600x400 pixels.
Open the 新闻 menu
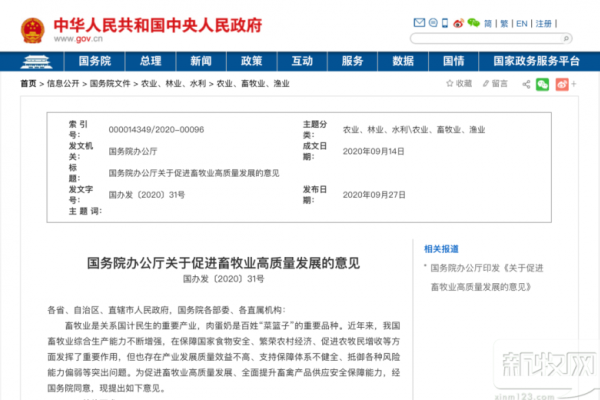pos(201,61)
